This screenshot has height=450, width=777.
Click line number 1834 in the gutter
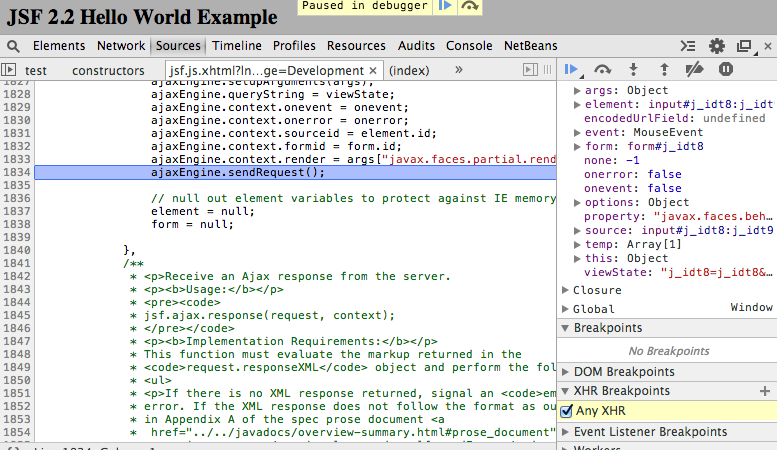(x=17, y=172)
